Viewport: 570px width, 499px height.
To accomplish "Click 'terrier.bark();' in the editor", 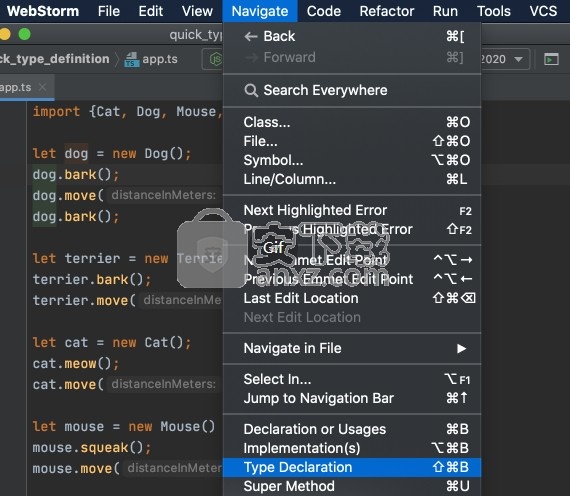I will coord(92,280).
